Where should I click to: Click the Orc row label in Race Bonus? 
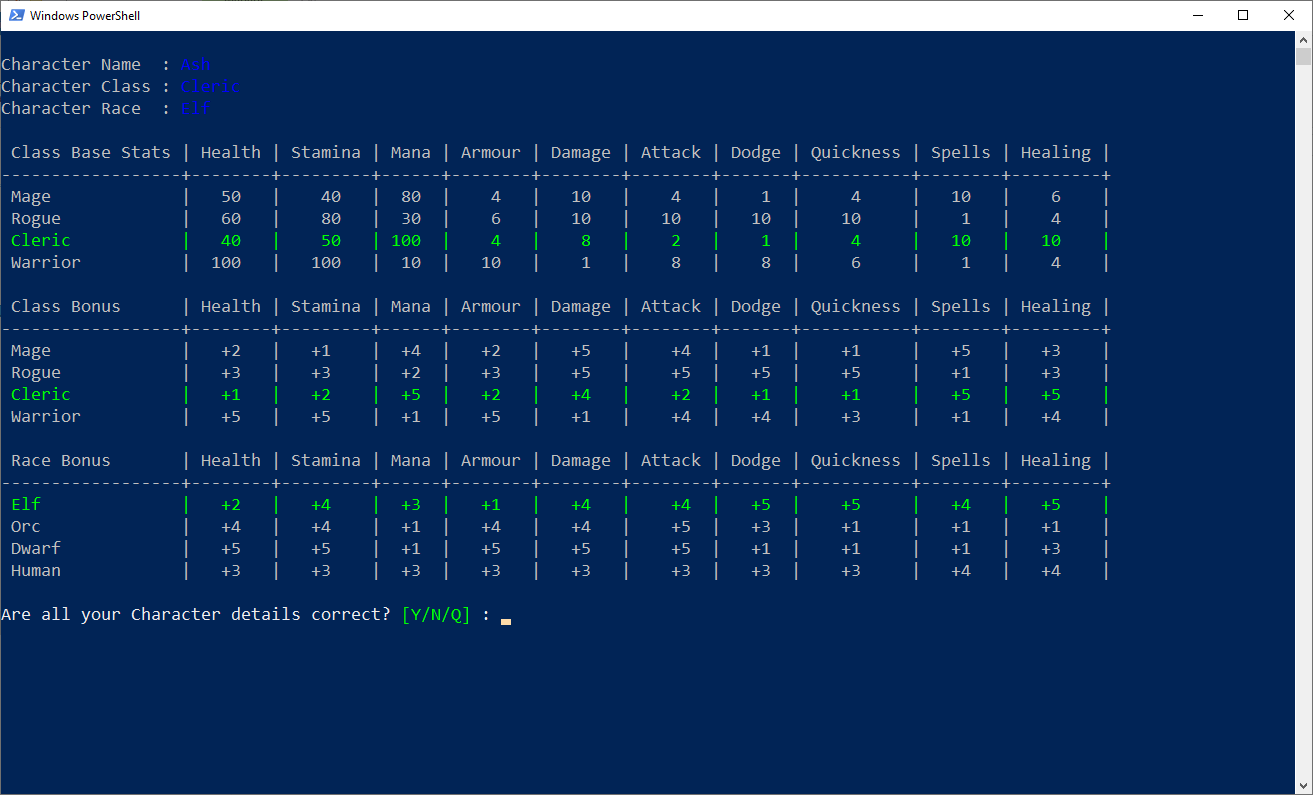click(x=26, y=527)
